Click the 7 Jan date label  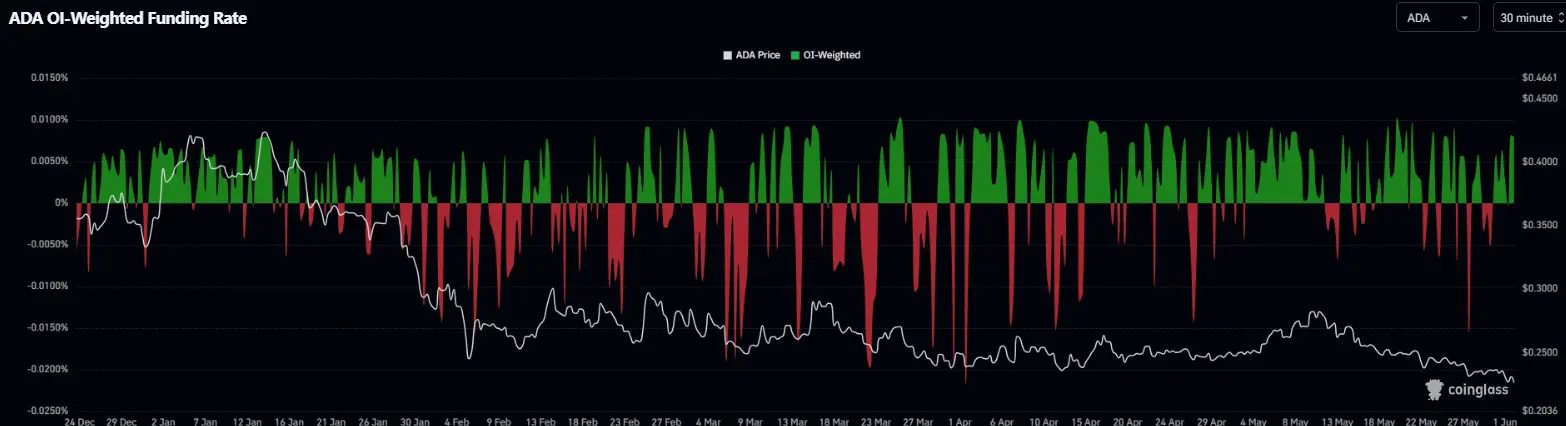[204, 421]
